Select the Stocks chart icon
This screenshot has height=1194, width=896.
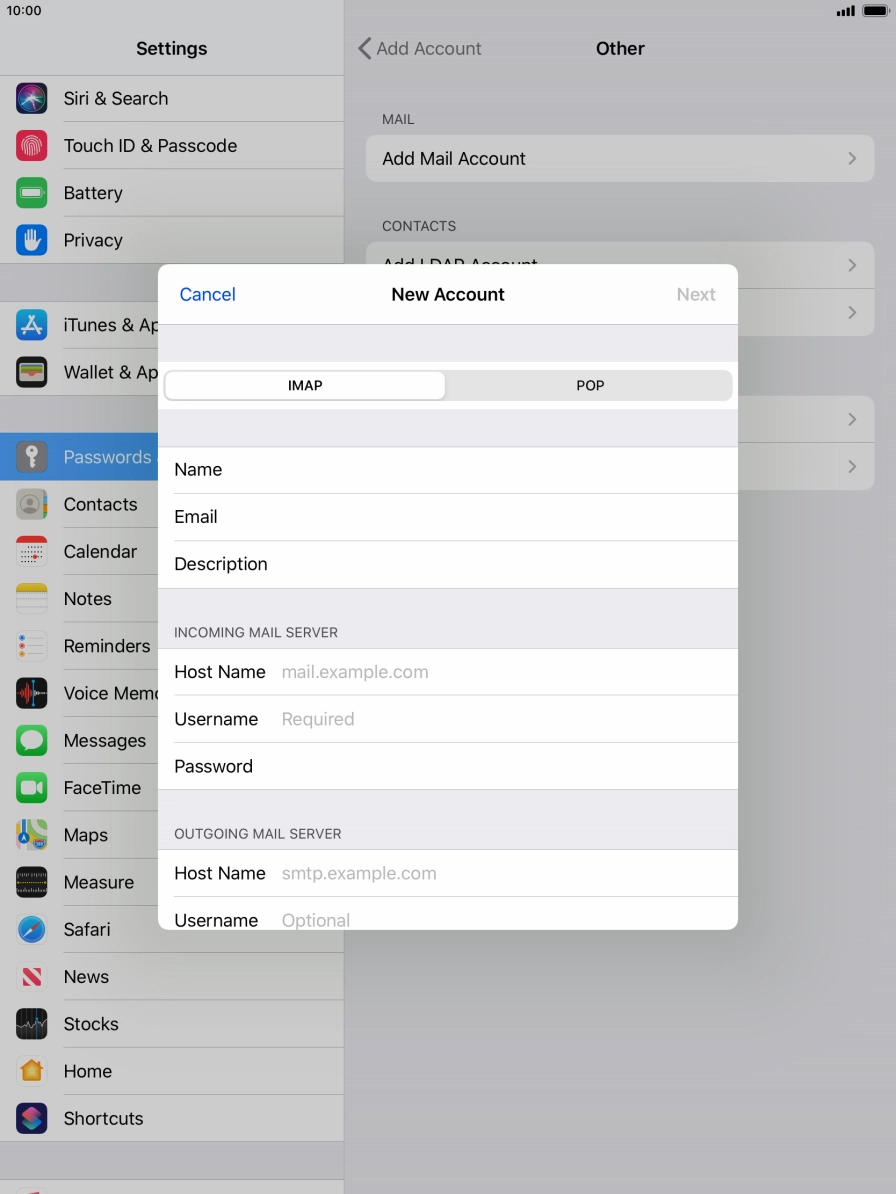point(32,1024)
